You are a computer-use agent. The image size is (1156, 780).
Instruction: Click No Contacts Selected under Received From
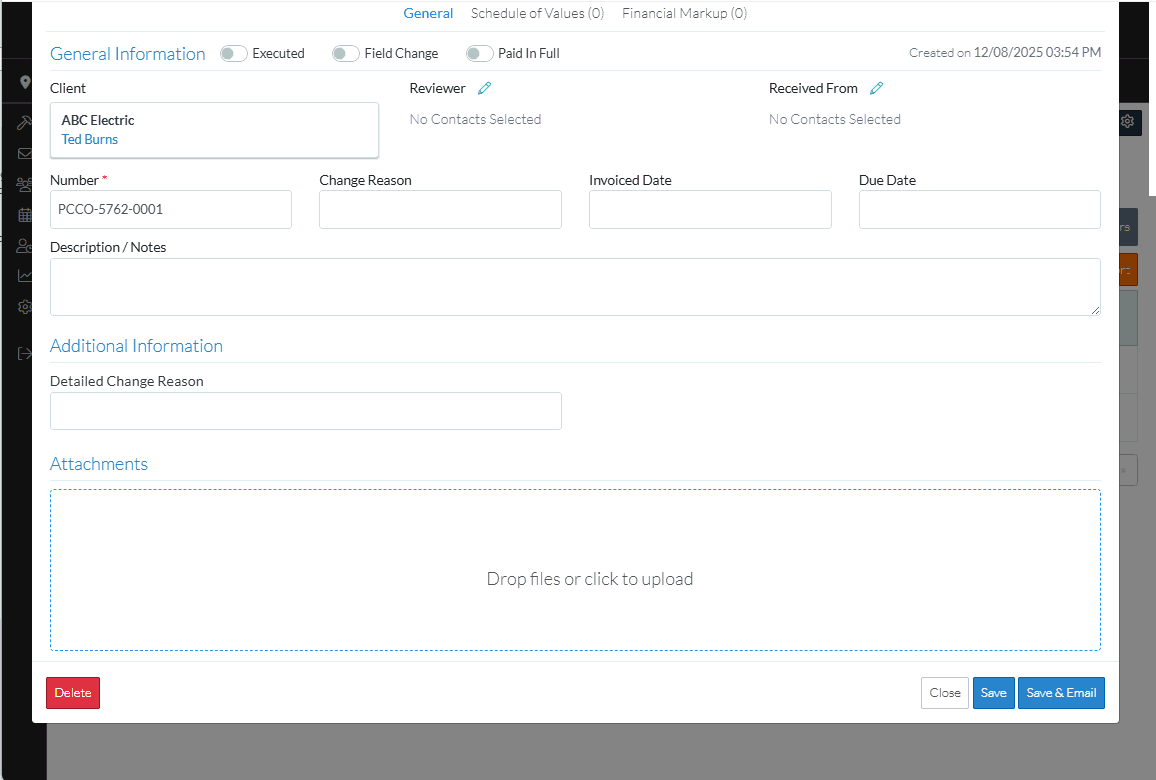coord(835,119)
